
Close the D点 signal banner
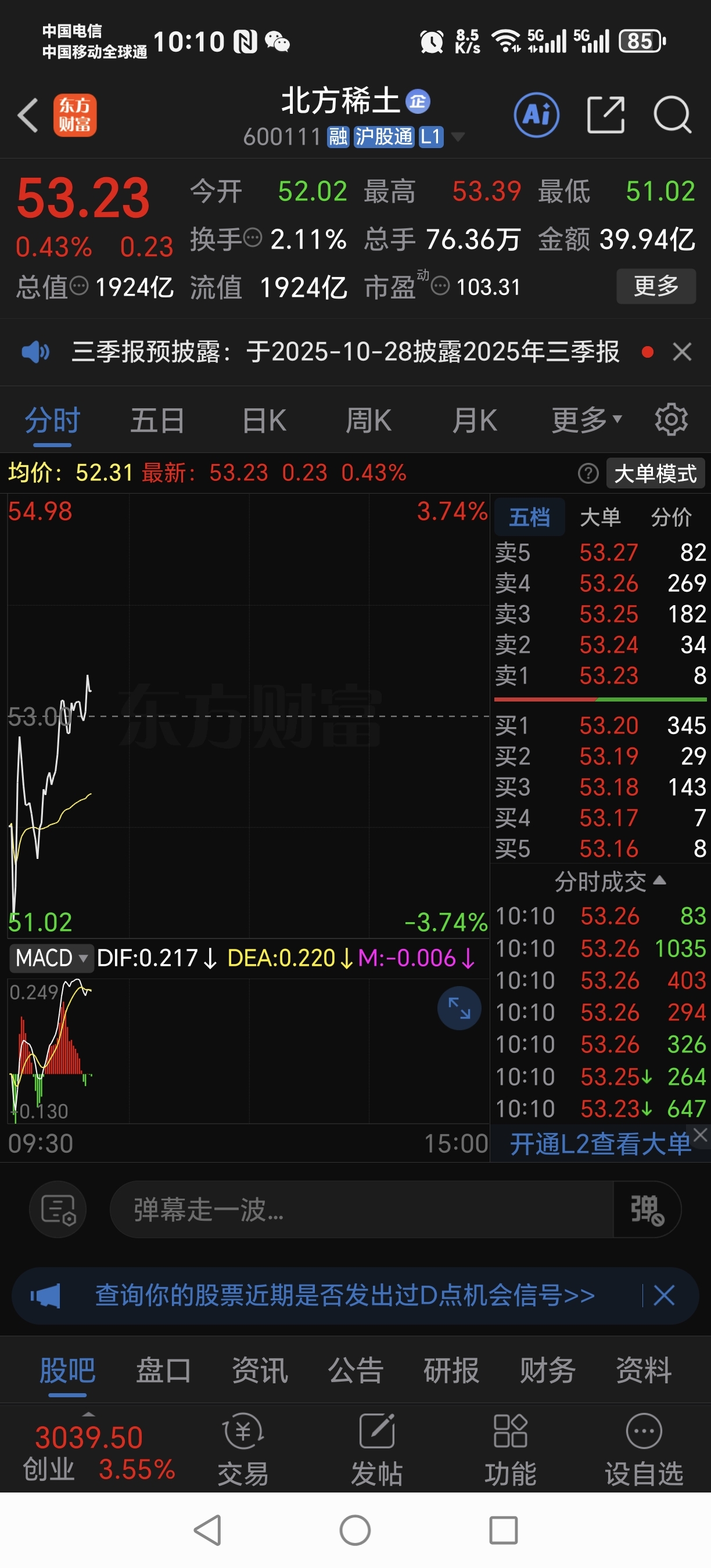click(663, 1295)
